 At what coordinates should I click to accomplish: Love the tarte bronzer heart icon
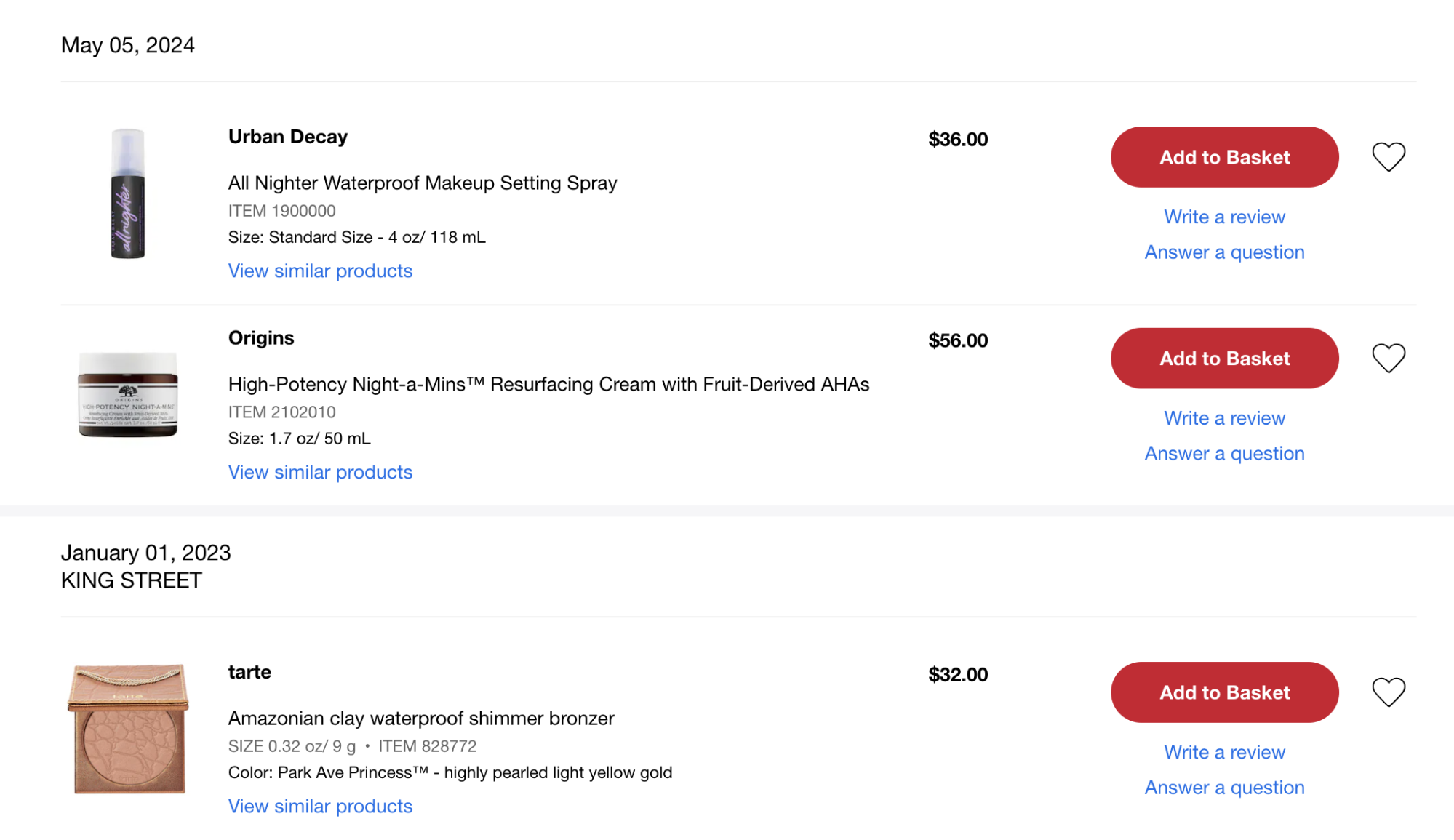(1388, 692)
